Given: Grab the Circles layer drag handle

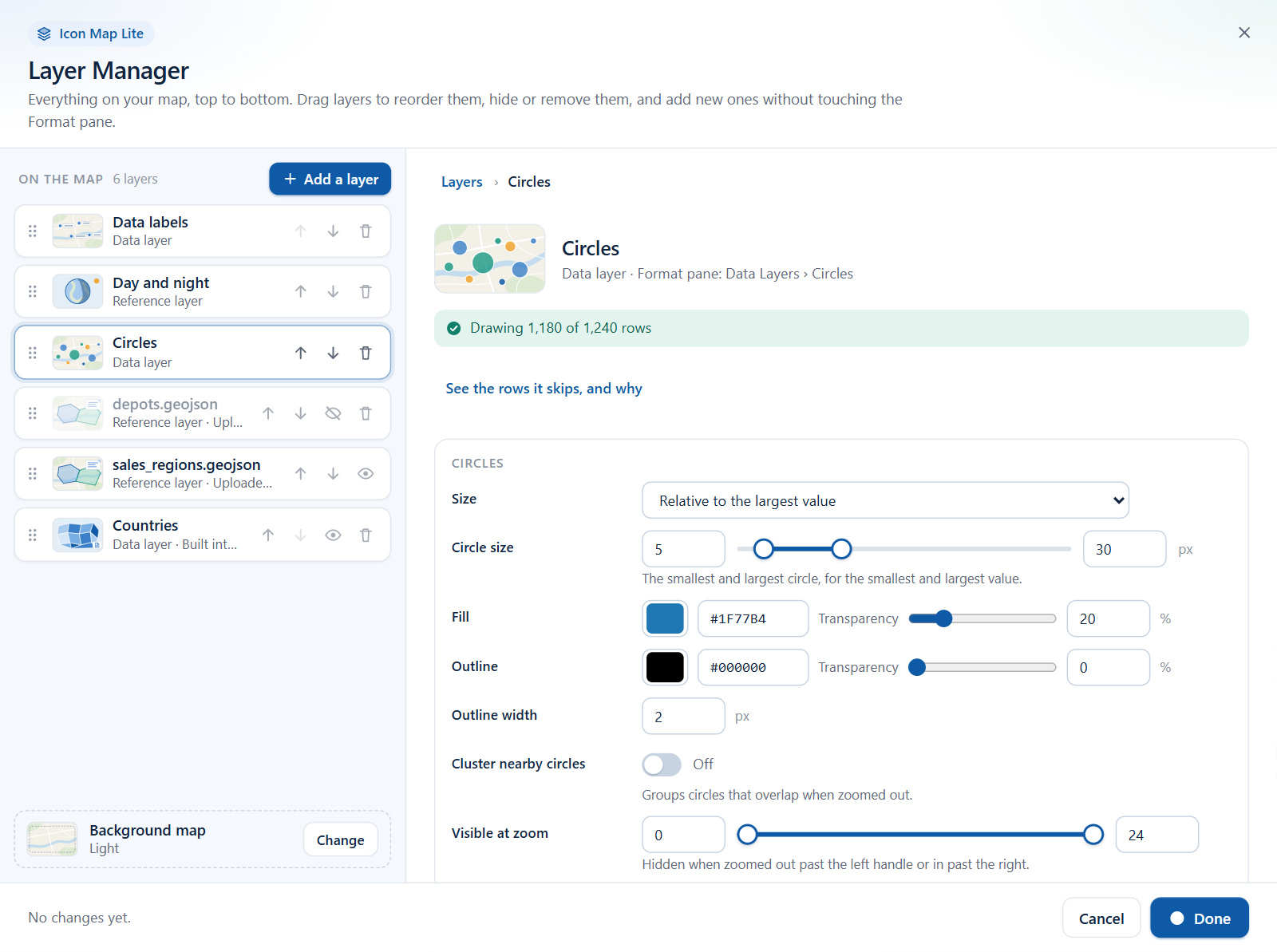Looking at the screenshot, I should pos(33,353).
